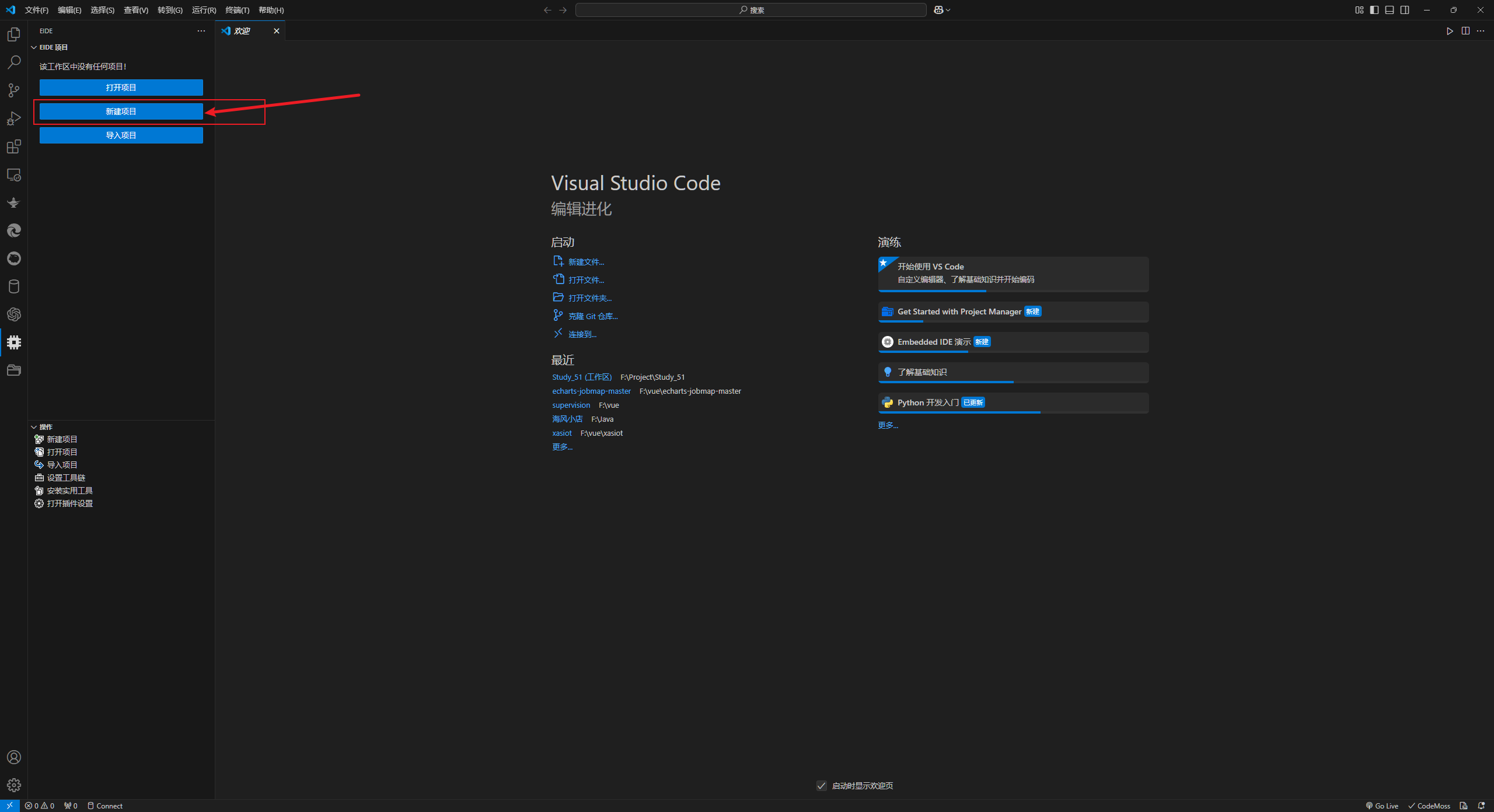Click the file-image icon left of the bell
Viewport: 1494px width, 812px height.
1464,806
